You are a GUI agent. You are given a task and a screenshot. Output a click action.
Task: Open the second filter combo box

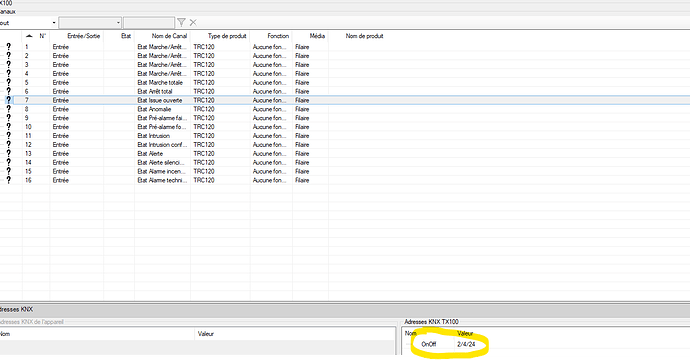click(x=90, y=22)
